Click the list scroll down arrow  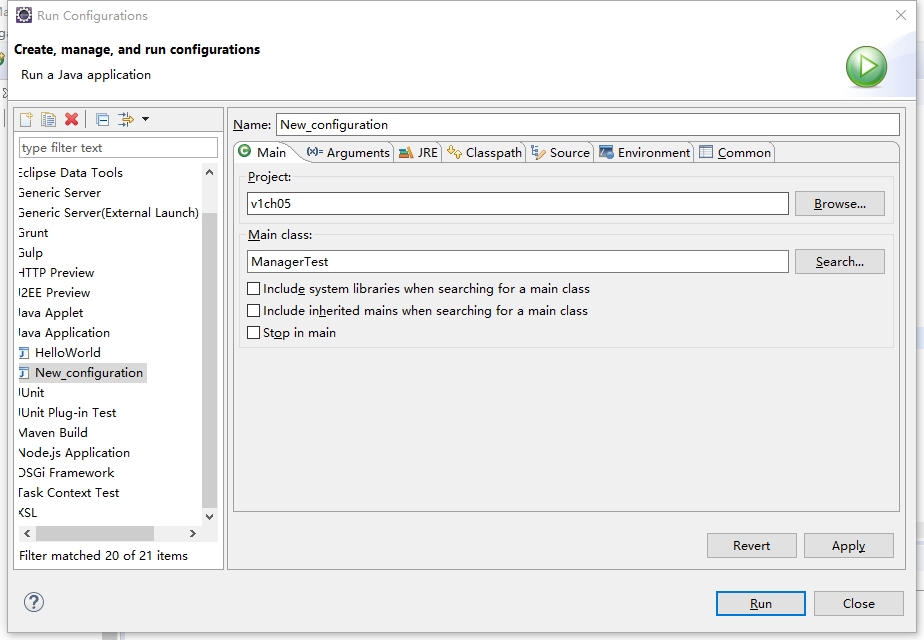tap(209, 516)
